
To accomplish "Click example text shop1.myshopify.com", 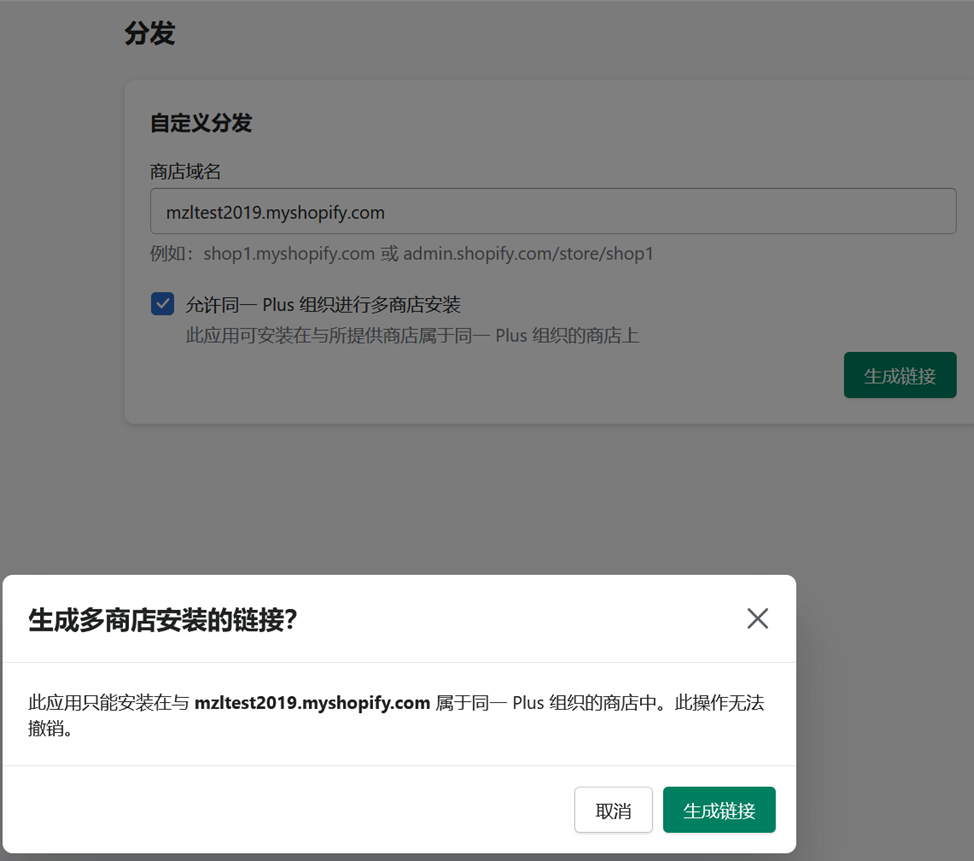I will pos(289,254).
